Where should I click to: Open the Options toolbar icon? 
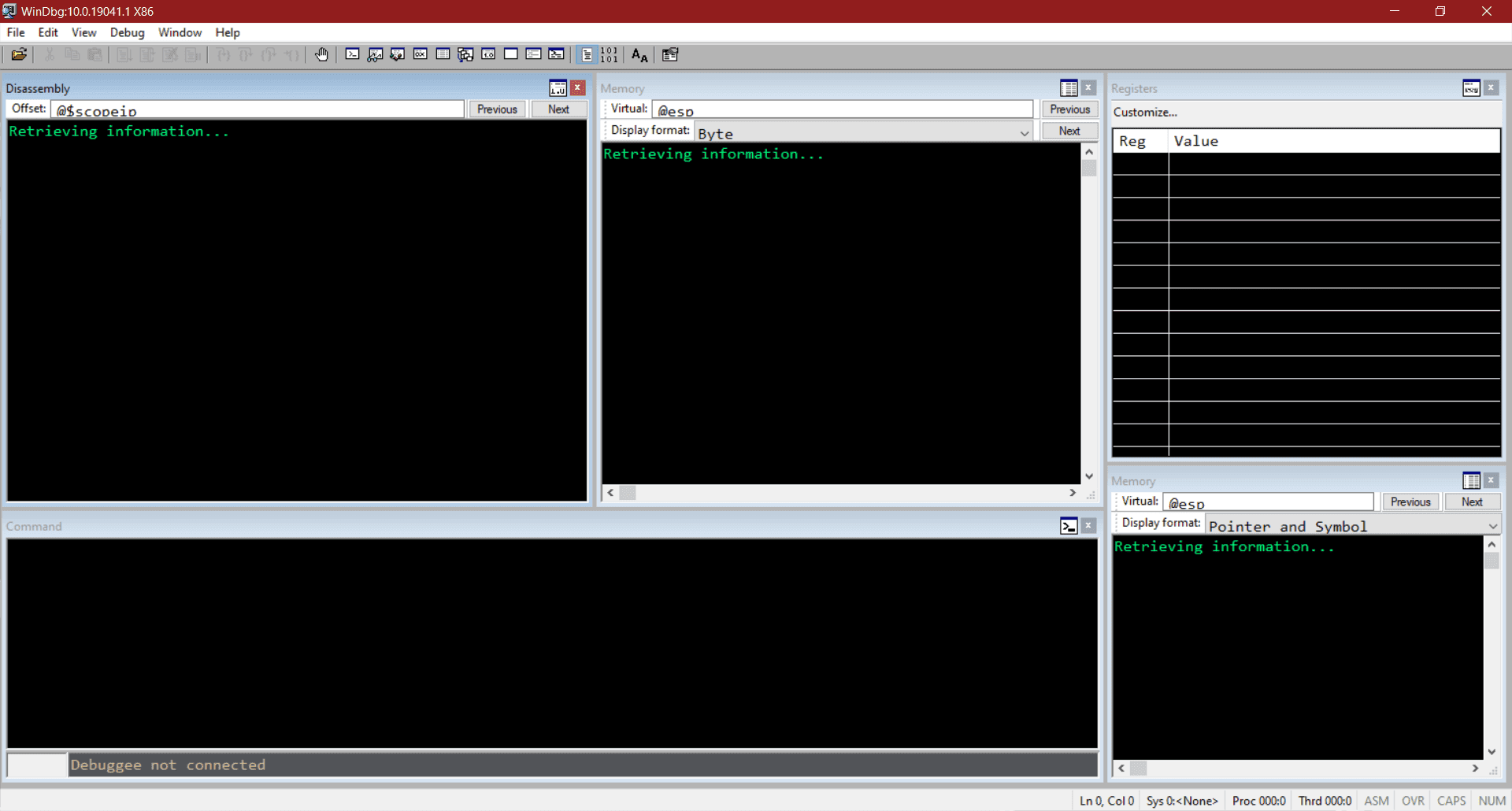pos(670,54)
